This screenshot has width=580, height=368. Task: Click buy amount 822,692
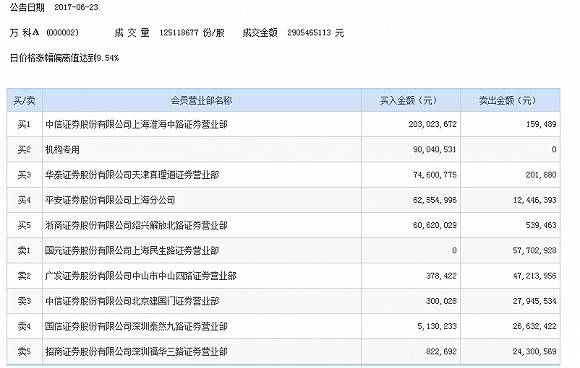coord(441,351)
